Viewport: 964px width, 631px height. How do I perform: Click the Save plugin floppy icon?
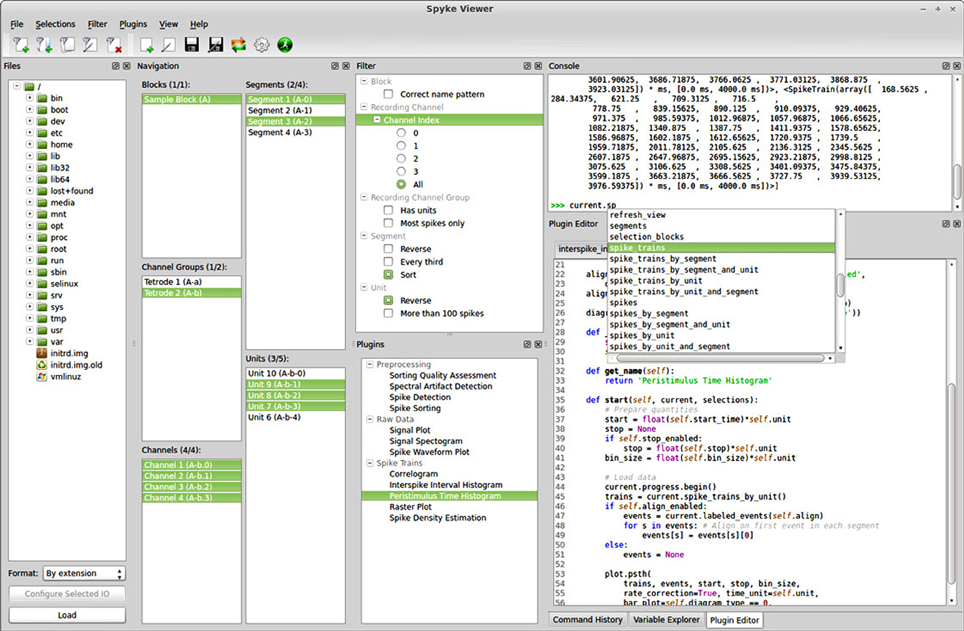point(192,45)
